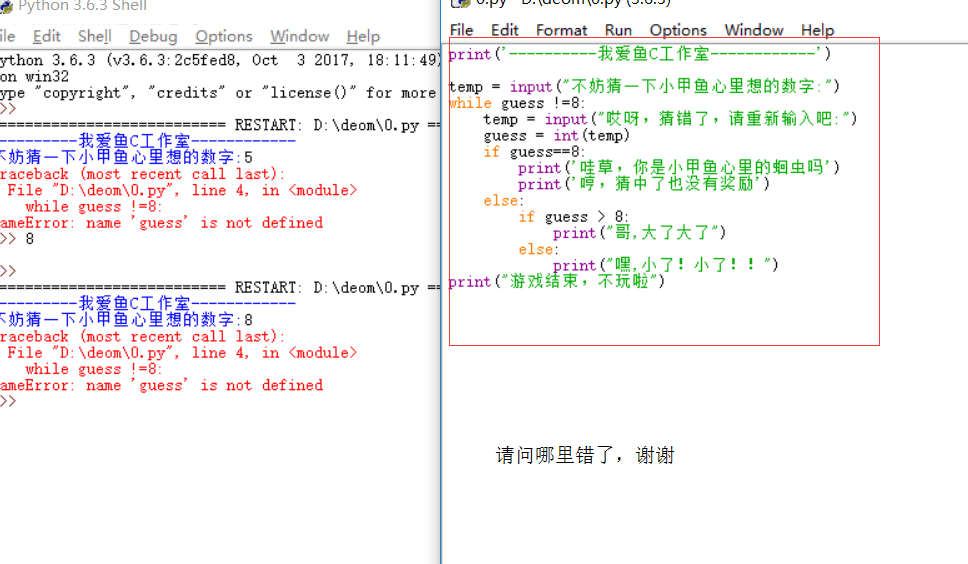Click the 'guess = int(temp)' code line
Screen dimensions: 968x564
pos(556,135)
